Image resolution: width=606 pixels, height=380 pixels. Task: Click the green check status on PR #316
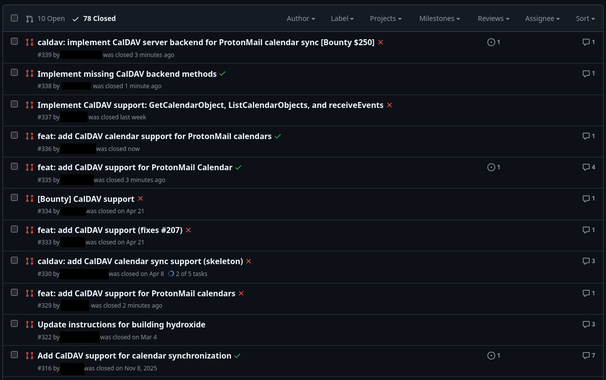[x=237, y=356]
